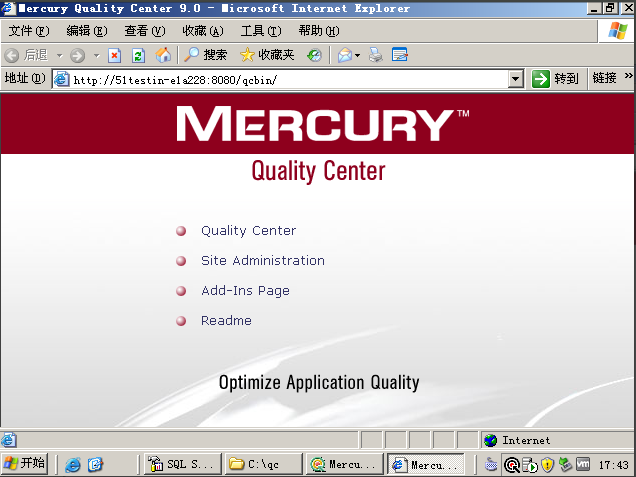Click the keyboard tray icon
This screenshot has width=636, height=477.
click(x=491, y=464)
